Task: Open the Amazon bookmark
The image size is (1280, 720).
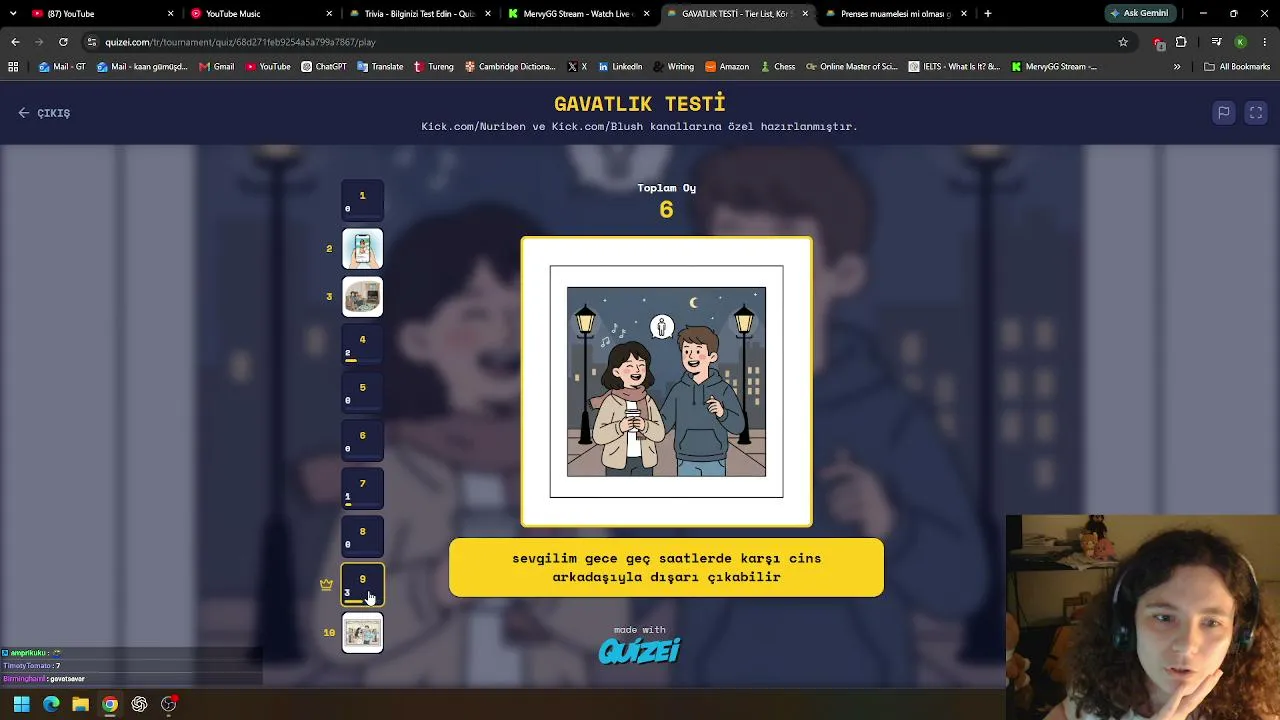Action: [727, 67]
